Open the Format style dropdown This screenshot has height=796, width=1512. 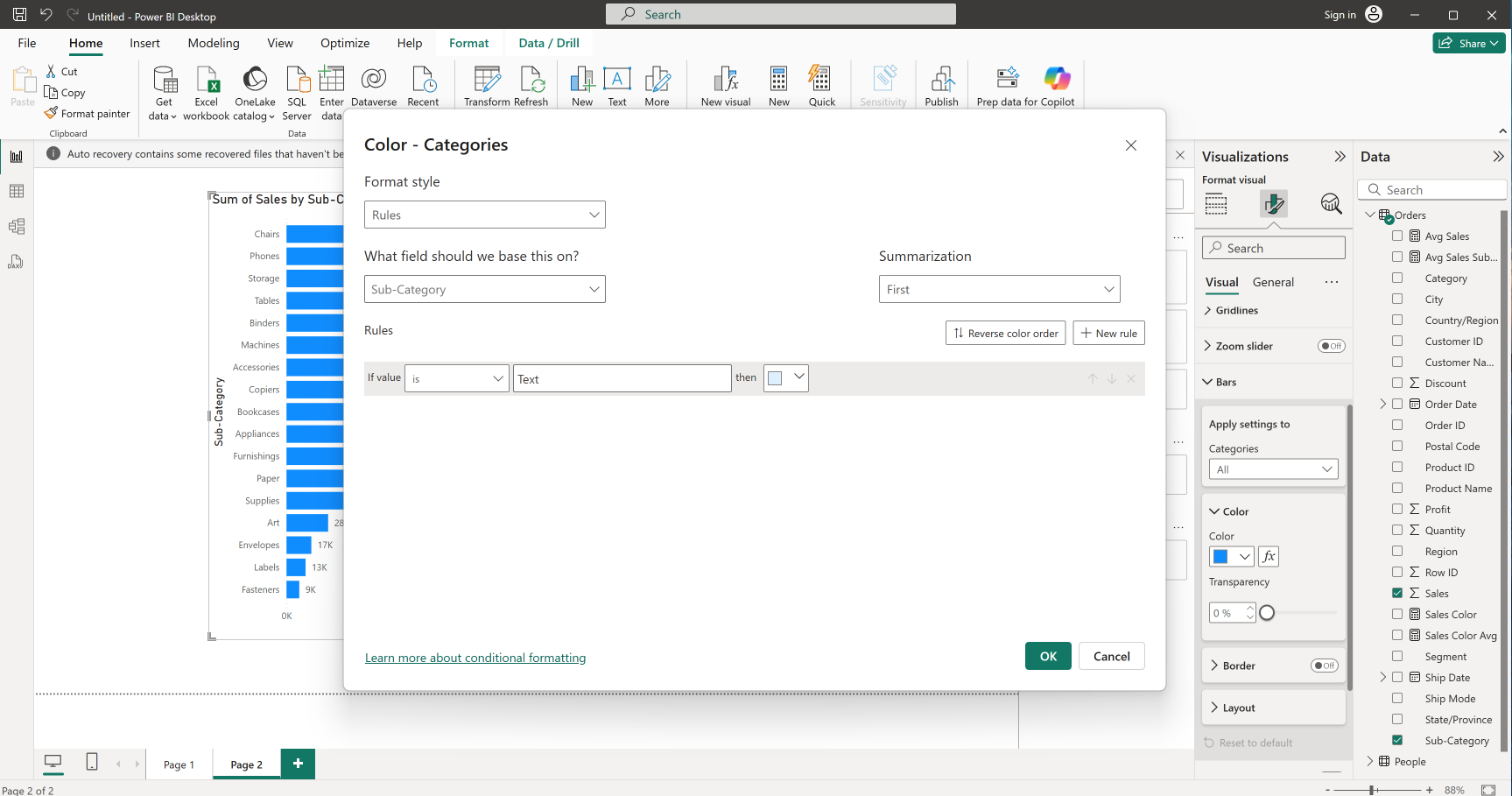[484, 215]
